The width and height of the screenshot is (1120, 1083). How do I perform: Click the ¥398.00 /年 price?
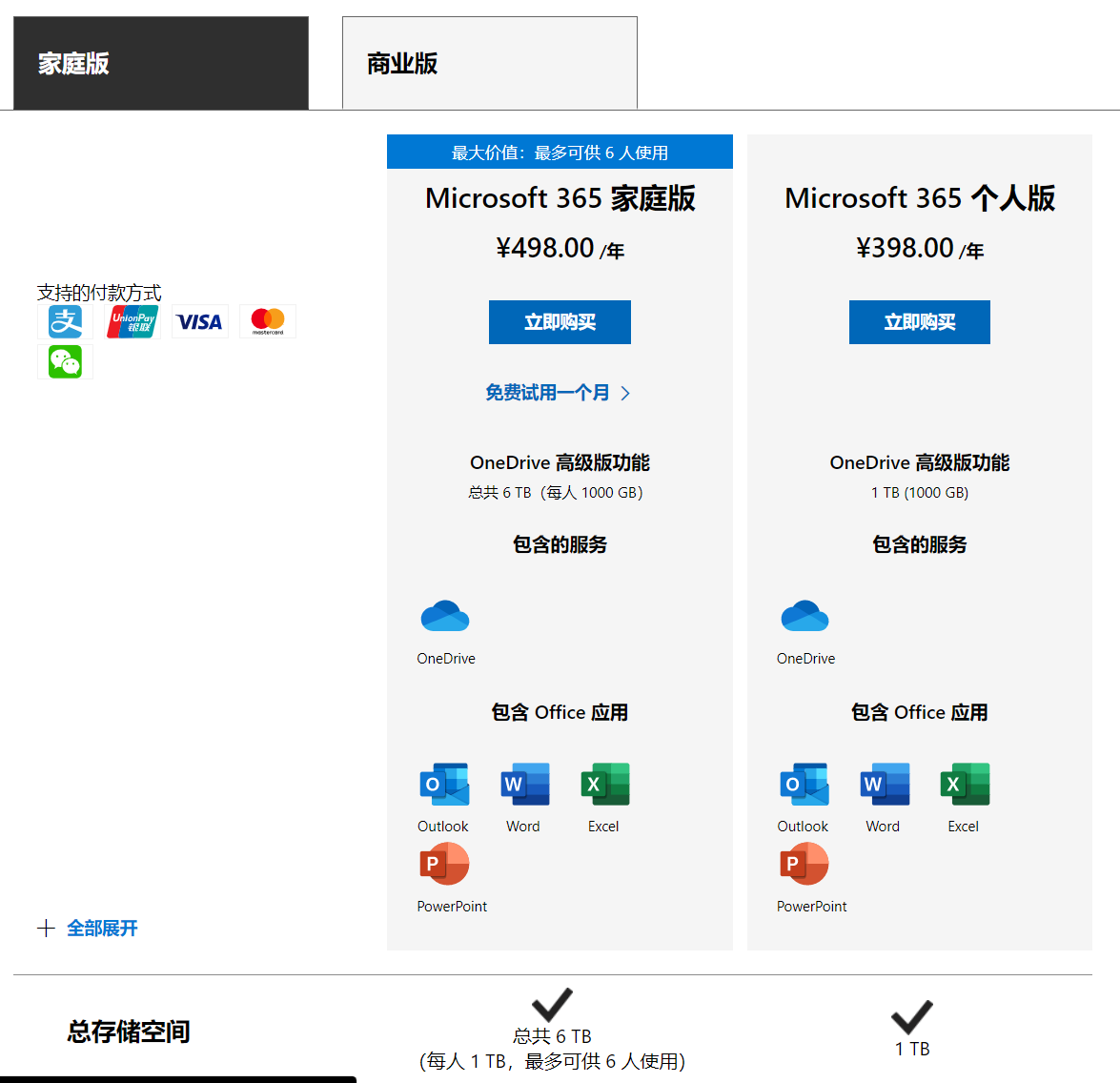(920, 249)
